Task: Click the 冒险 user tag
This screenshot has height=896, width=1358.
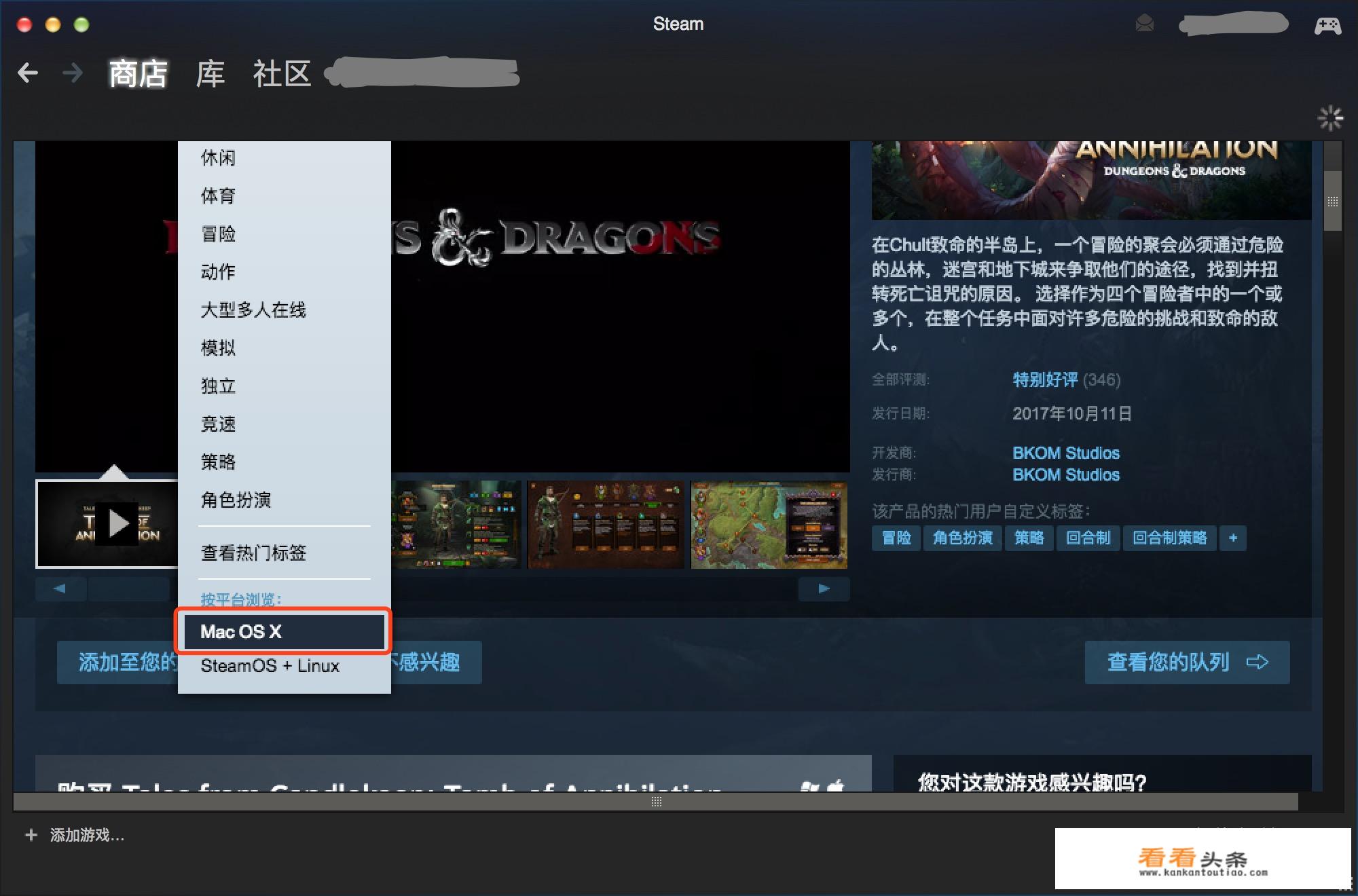Action: 896,538
